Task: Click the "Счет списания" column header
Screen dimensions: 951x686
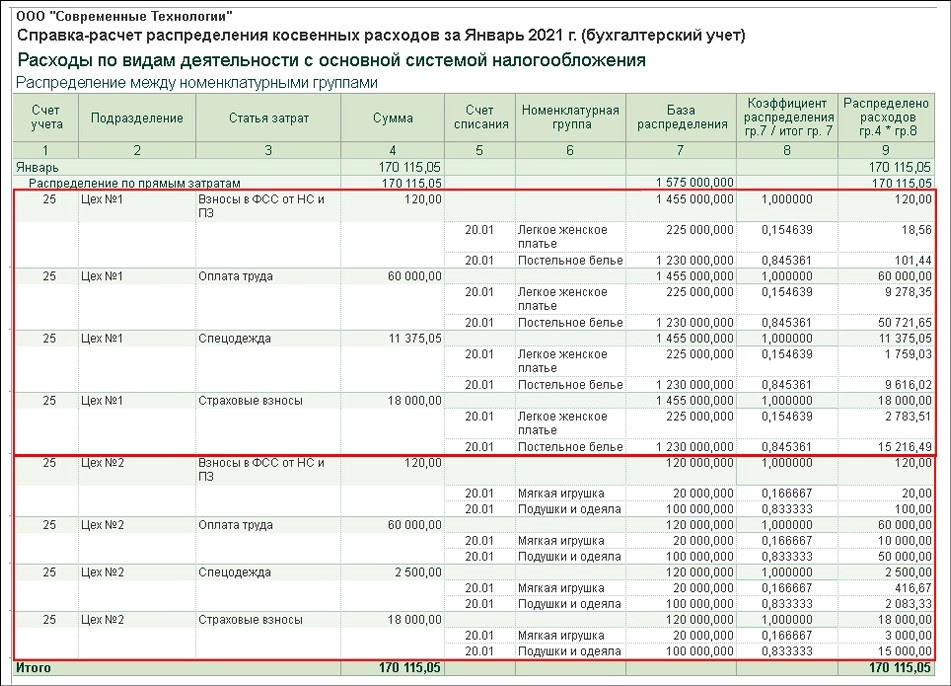Action: point(480,117)
